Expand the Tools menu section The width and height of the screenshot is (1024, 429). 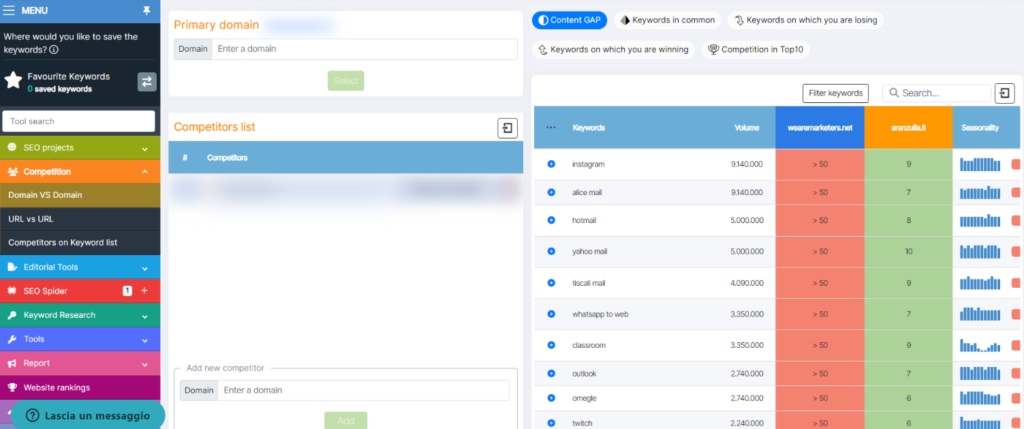coord(80,339)
